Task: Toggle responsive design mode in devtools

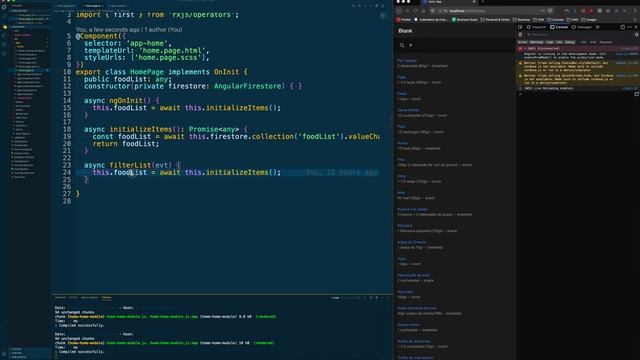Action: [x=622, y=27]
